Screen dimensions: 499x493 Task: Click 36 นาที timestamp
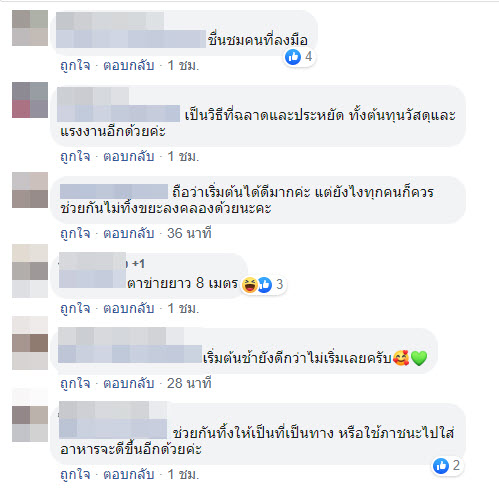tap(189, 233)
